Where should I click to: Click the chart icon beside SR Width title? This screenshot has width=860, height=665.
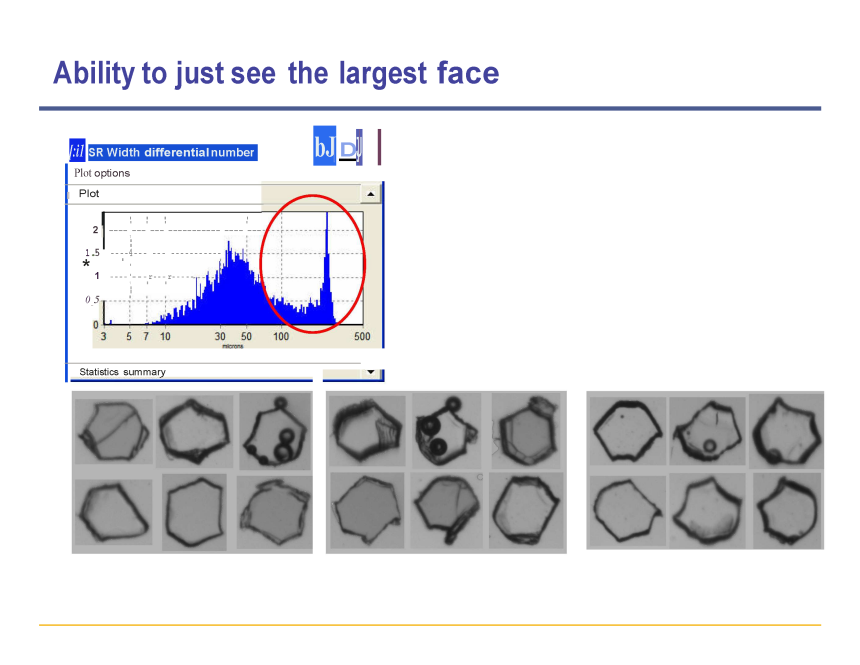coord(76,151)
